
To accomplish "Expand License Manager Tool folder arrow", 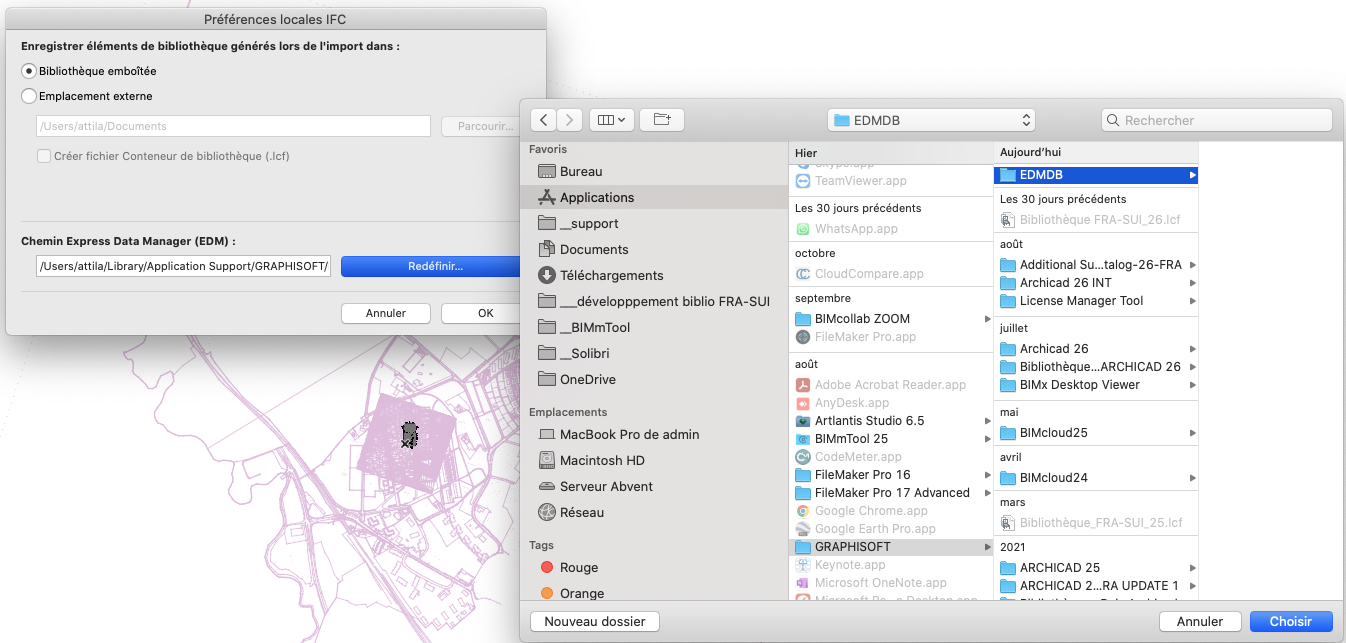I will (1191, 301).
